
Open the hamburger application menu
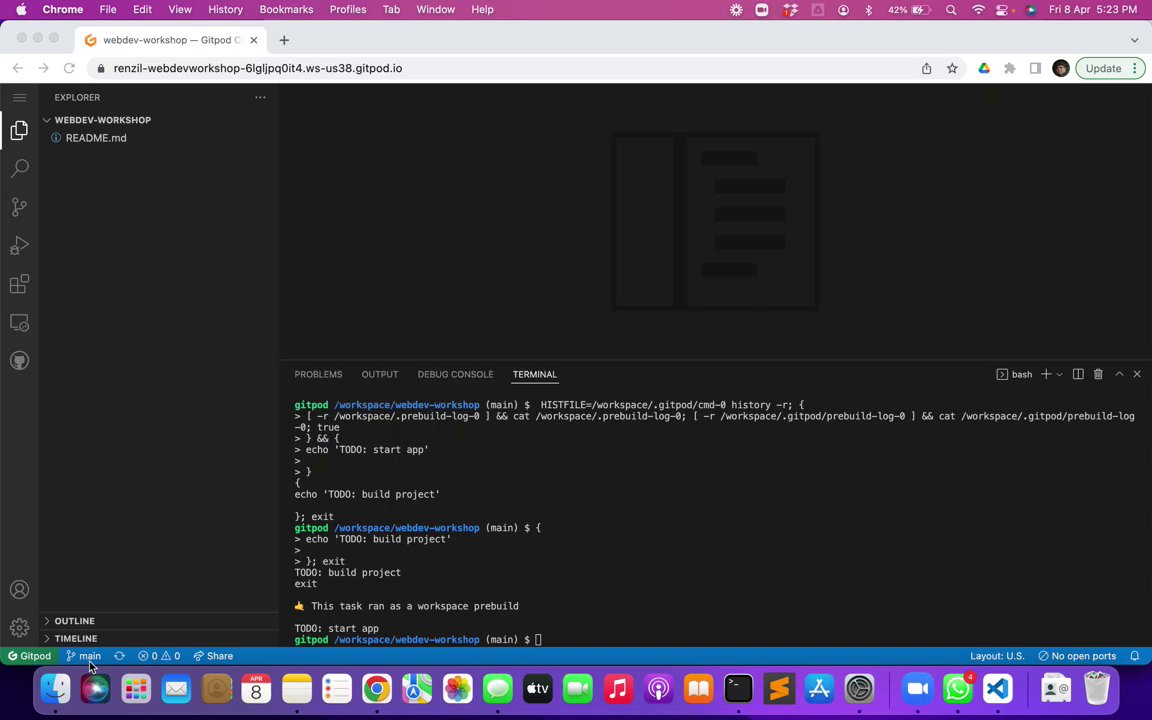click(x=19, y=98)
